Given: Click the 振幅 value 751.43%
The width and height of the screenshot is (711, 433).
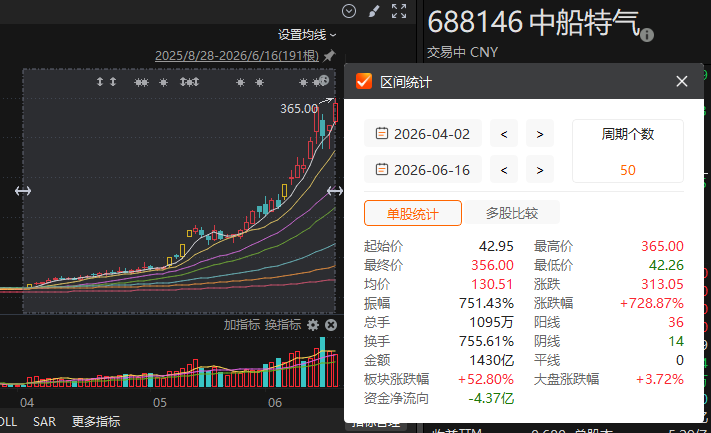Looking at the screenshot, I should tap(486, 303).
